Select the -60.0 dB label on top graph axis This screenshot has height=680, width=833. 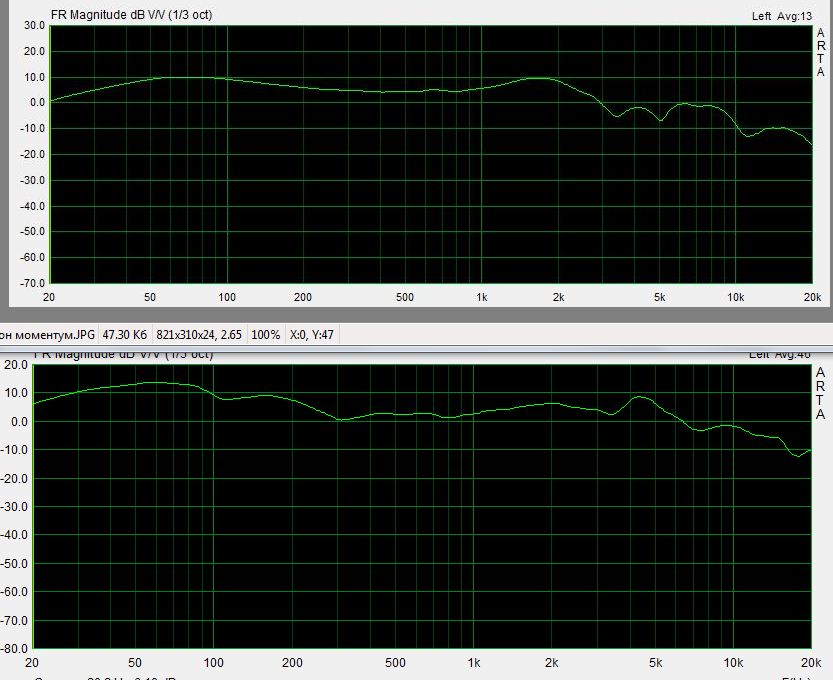tap(32, 257)
